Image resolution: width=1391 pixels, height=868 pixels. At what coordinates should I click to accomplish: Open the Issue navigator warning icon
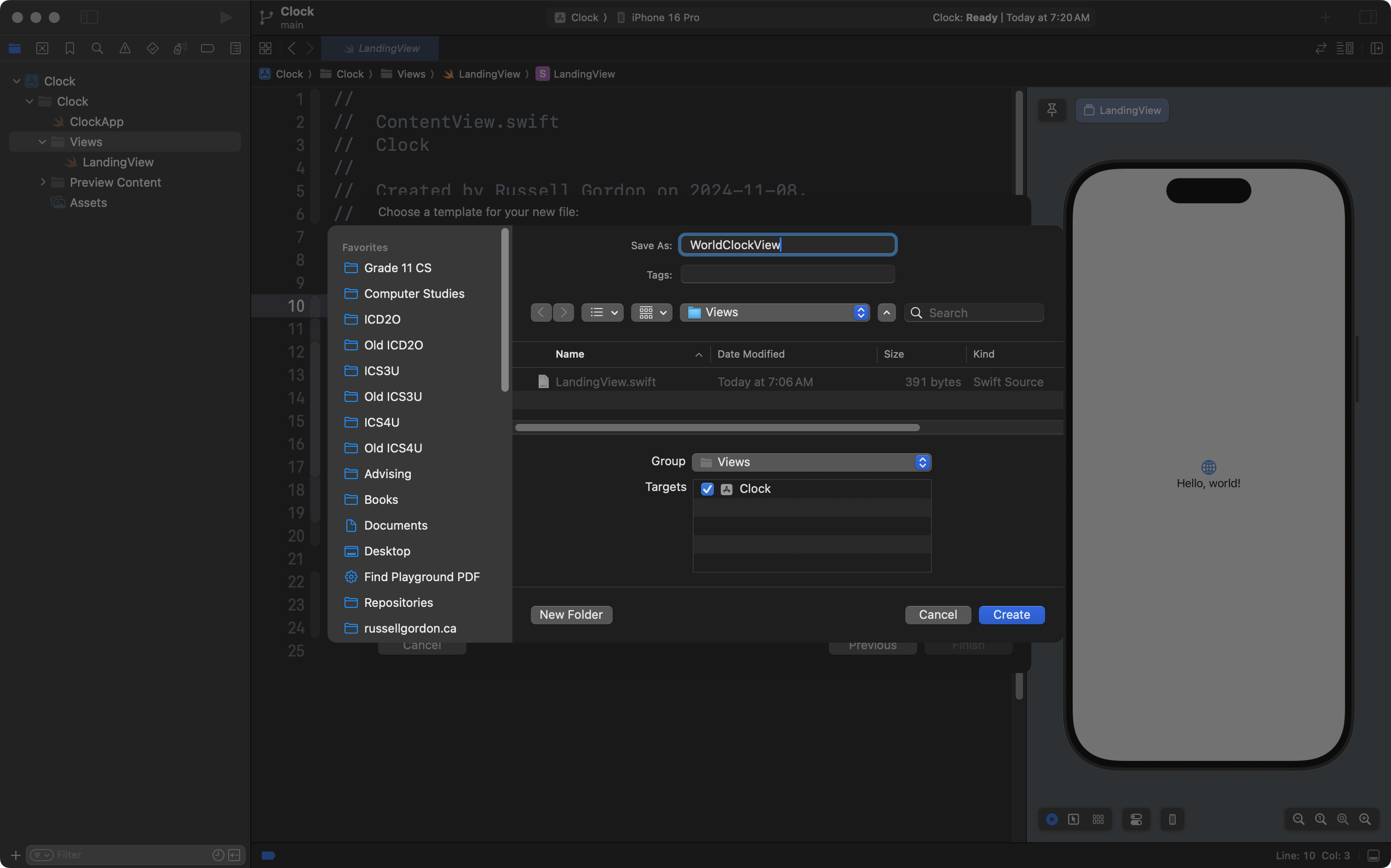point(125,48)
